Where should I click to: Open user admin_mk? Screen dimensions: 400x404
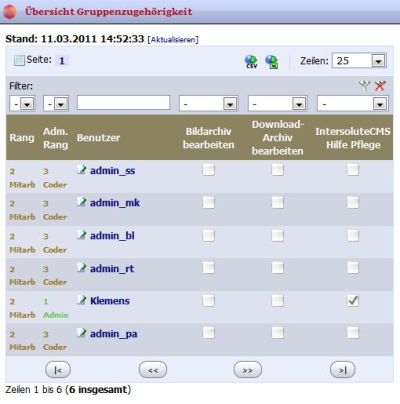(115, 203)
